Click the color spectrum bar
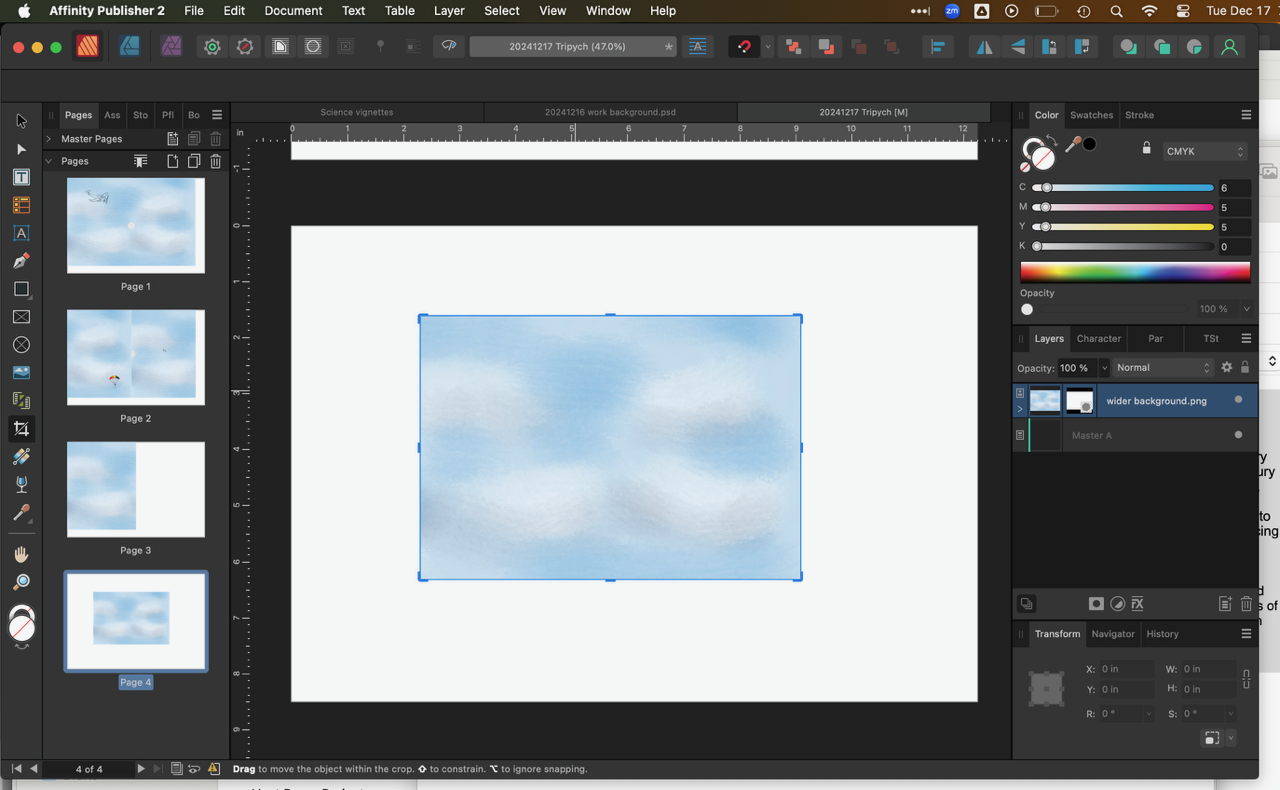The image size is (1280, 790). (1134, 272)
